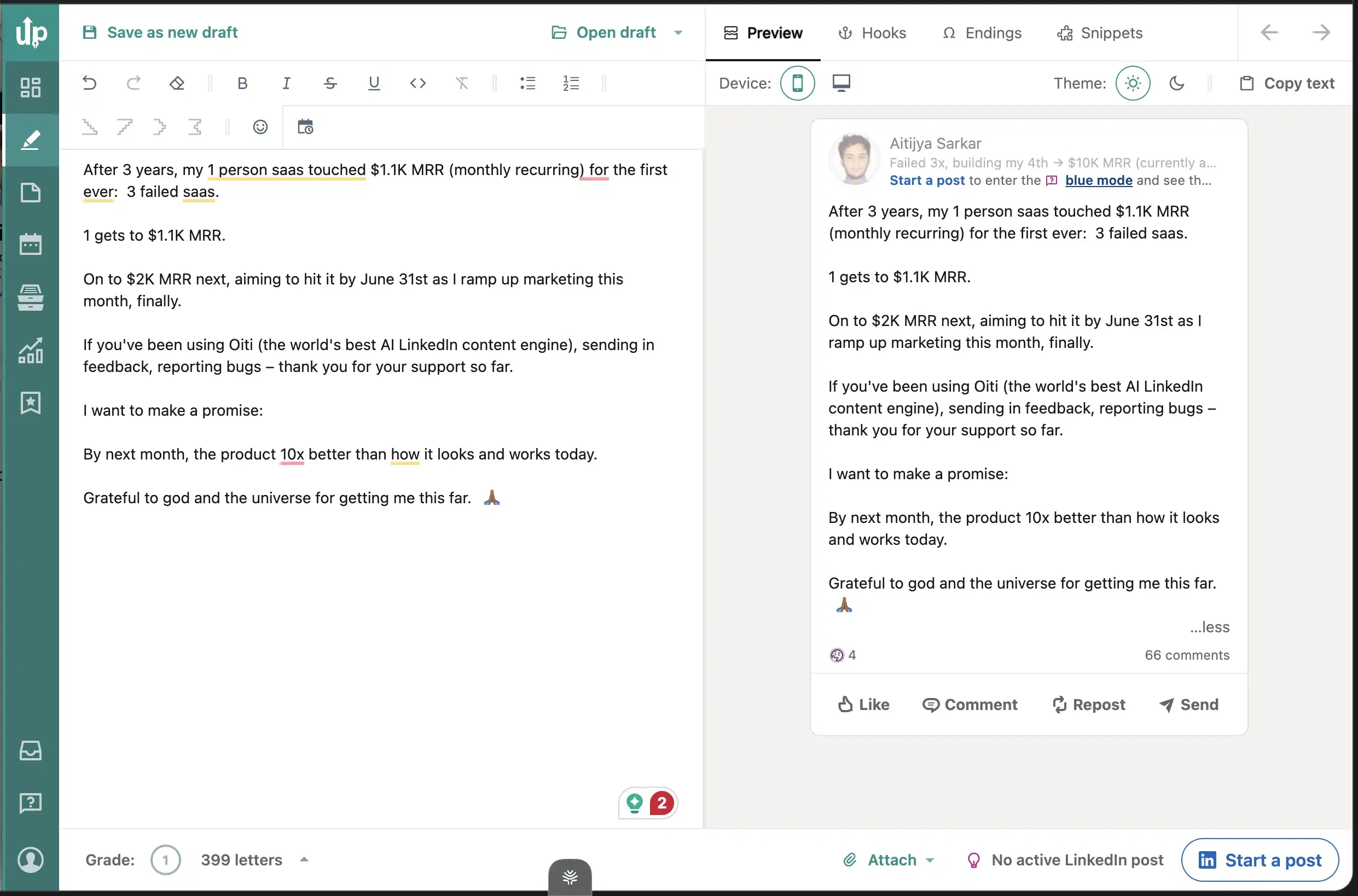Open the emoji picker
This screenshot has width=1358, height=896.
pos(260,127)
